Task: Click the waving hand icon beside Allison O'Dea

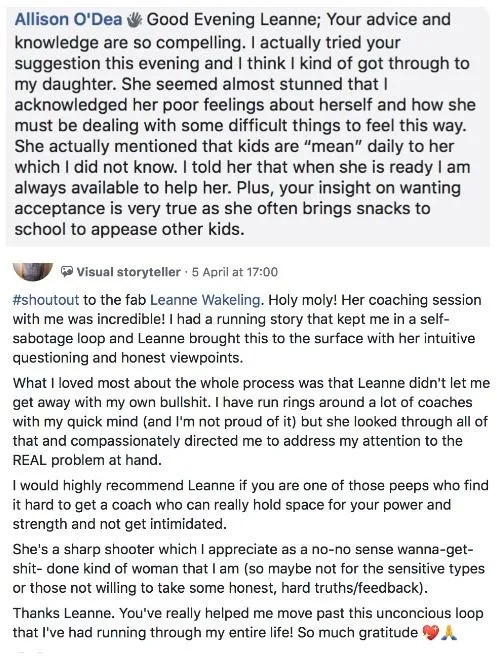Action: [135, 20]
